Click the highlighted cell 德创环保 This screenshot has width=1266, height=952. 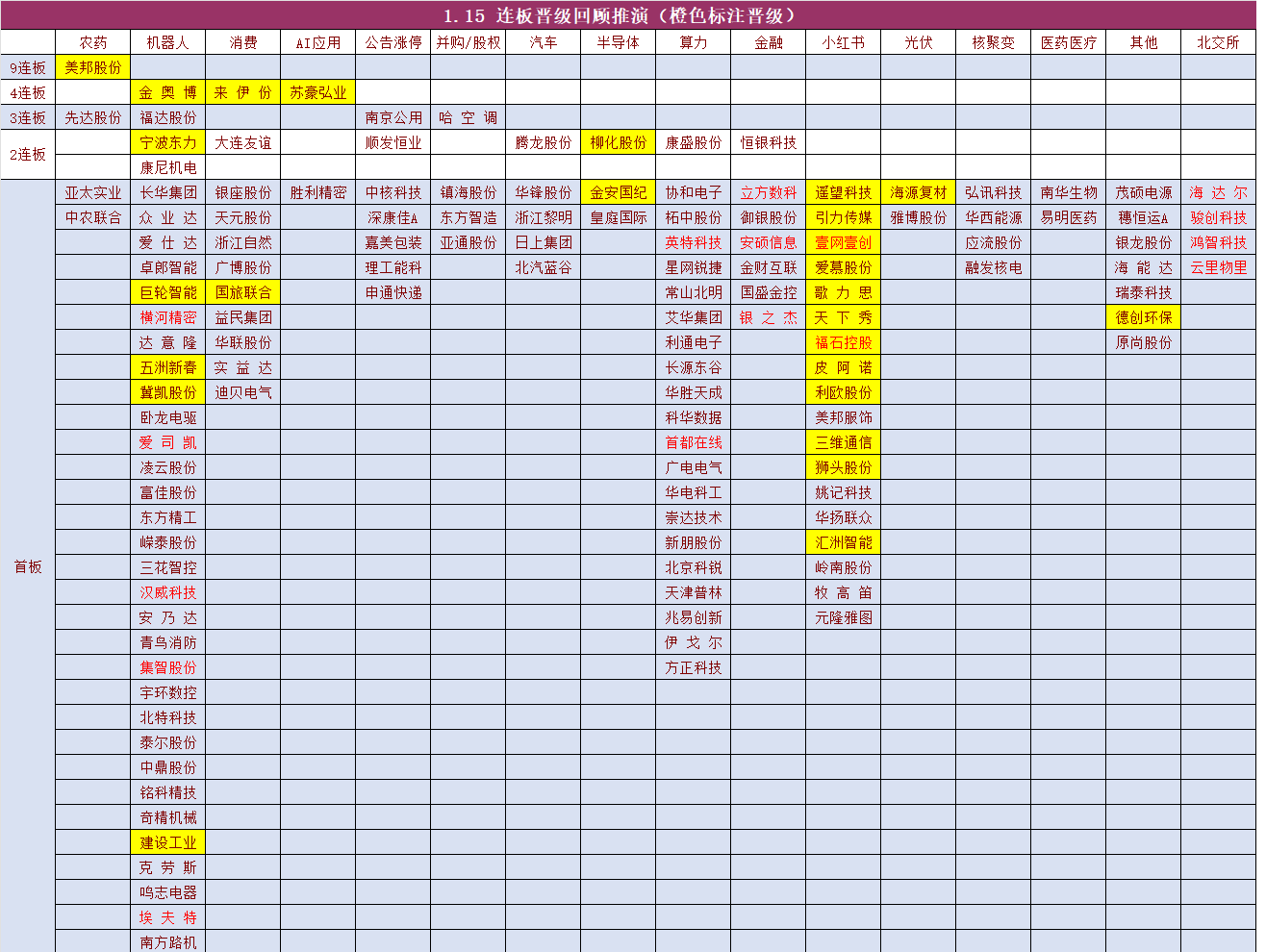tap(1144, 317)
